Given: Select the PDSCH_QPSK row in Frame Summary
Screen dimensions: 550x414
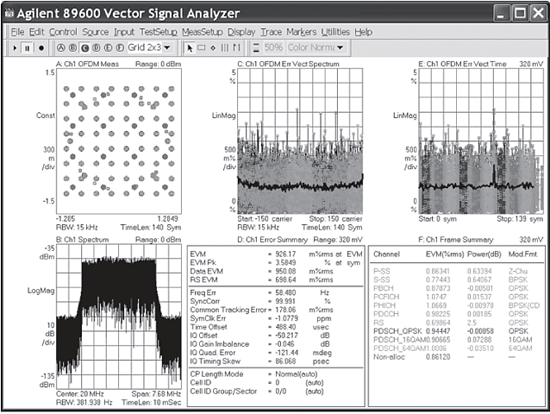Looking at the screenshot, I should coord(456,331).
